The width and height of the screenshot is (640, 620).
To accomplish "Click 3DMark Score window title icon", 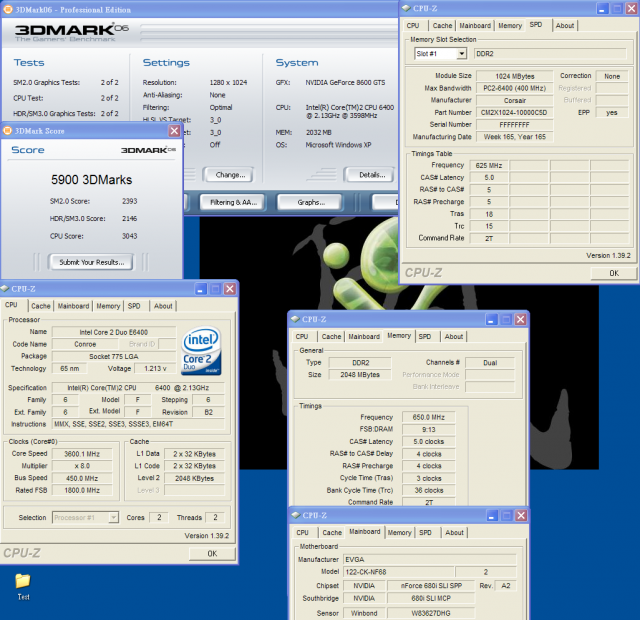I will coord(7,131).
